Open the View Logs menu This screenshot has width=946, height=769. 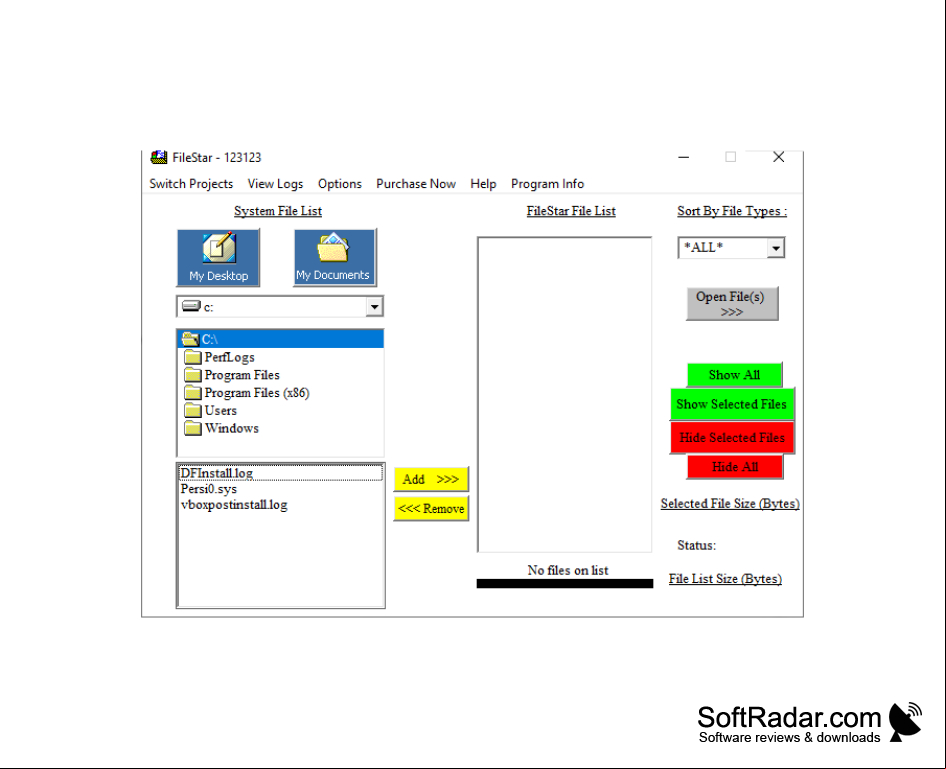[x=275, y=184]
